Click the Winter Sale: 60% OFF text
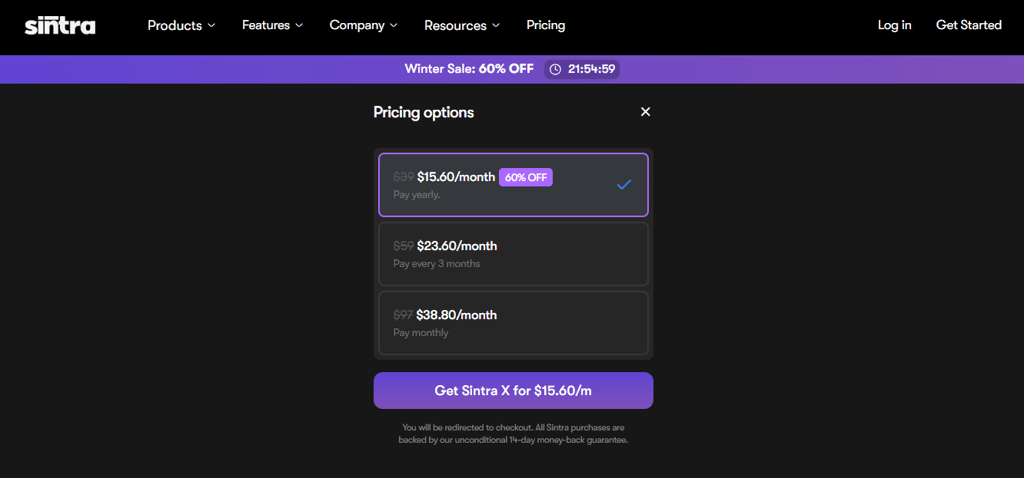Viewport: 1024px width, 478px height. click(x=469, y=69)
